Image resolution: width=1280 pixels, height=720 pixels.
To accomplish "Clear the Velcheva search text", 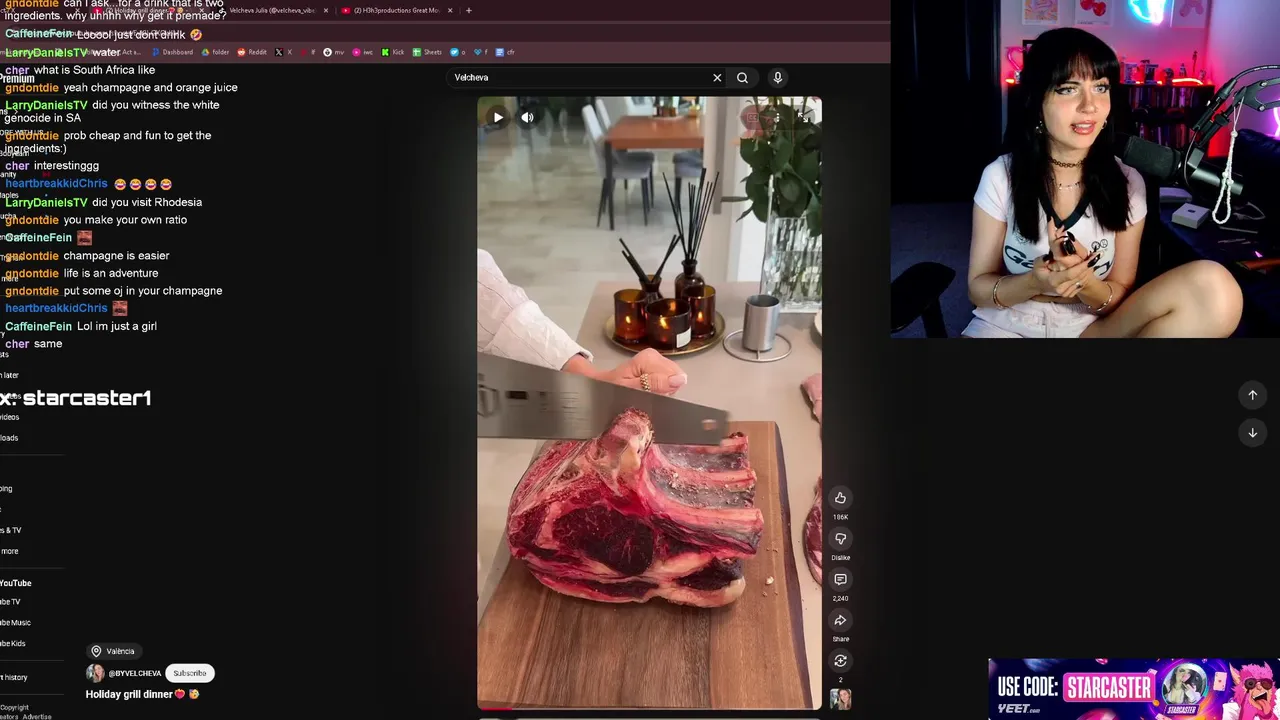I will (x=717, y=77).
